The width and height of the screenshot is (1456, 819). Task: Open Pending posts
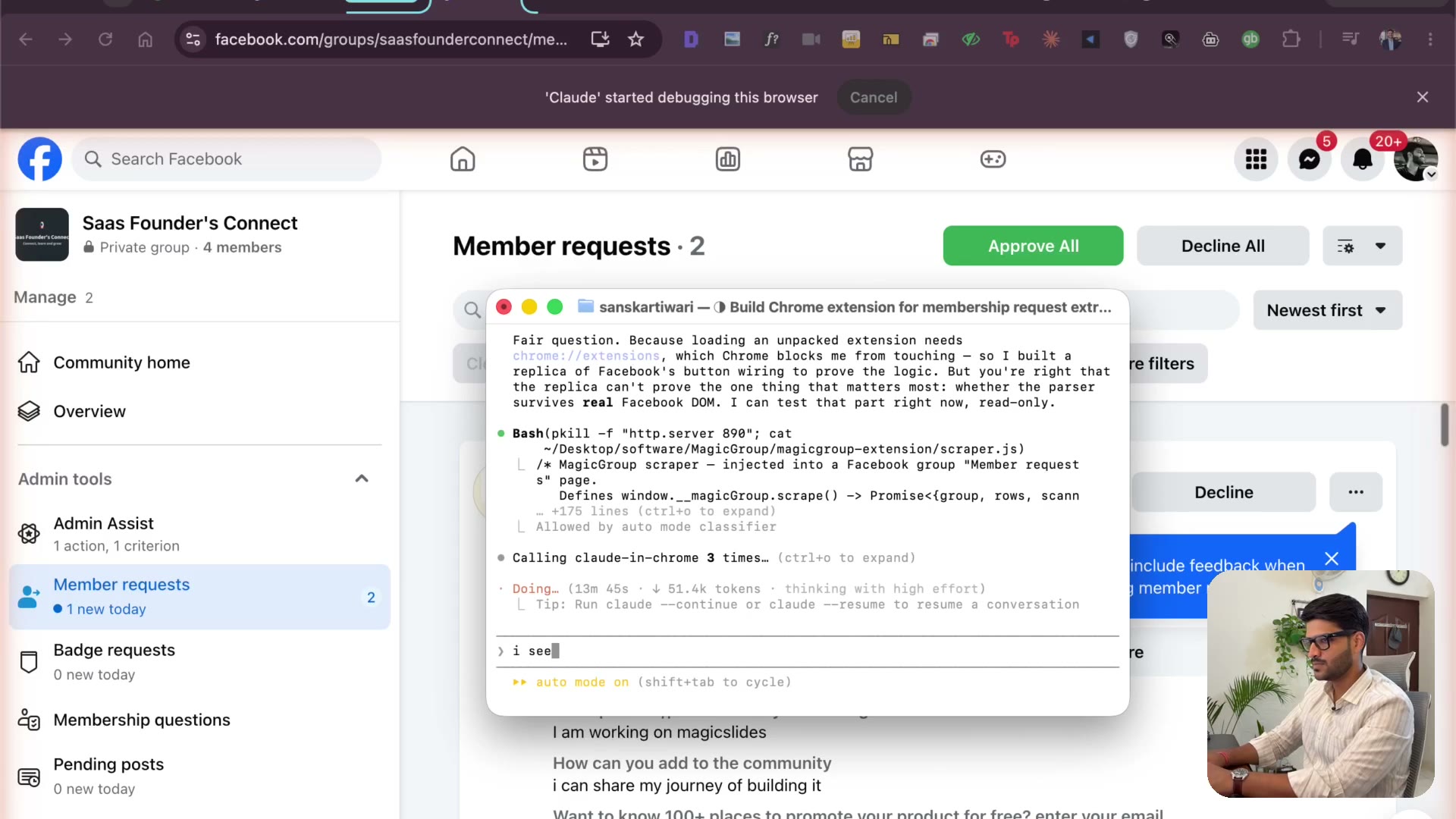tap(199, 776)
